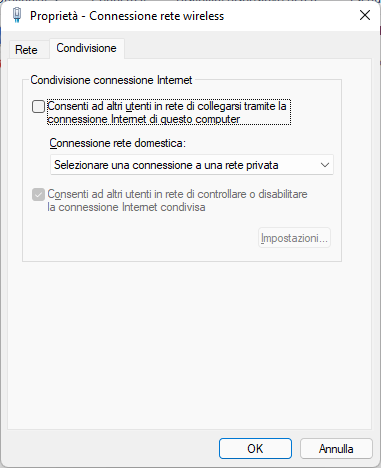The image size is (381, 468).
Task: Open the Impostazioni... settings button
Action: 294,238
